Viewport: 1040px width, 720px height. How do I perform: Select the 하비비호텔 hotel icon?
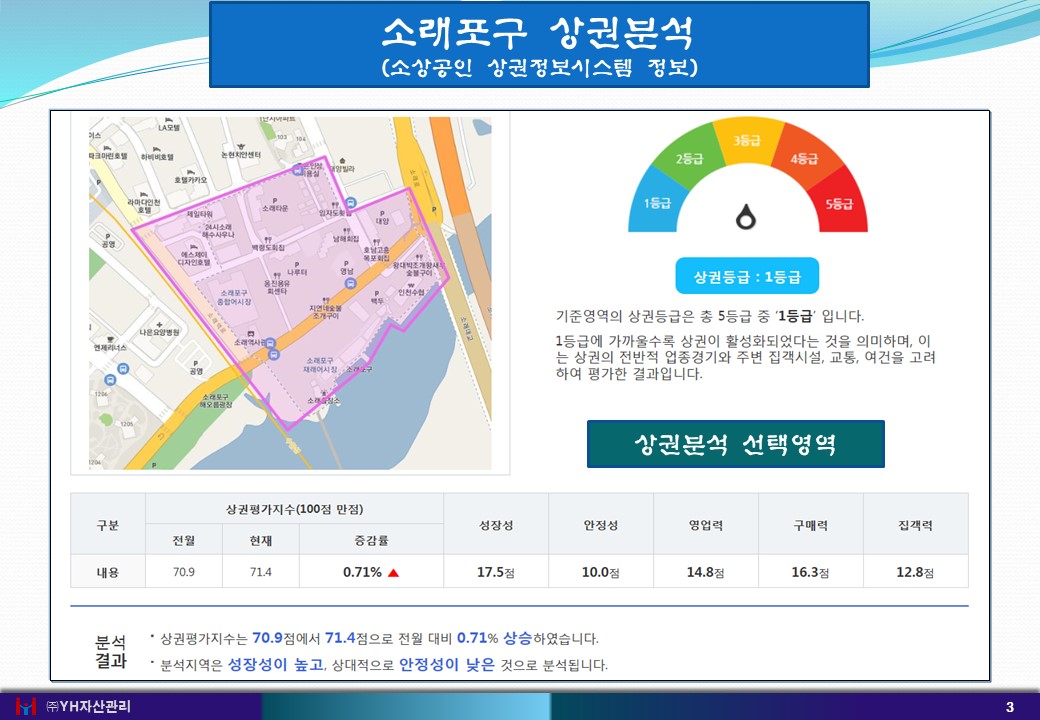[157, 149]
